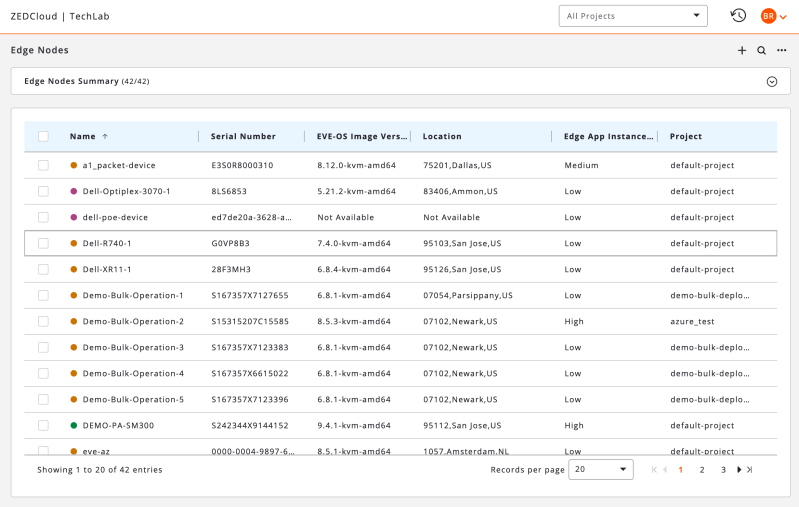
Task: Open the Dell-R740-1 node name
Action: click(x=107, y=243)
